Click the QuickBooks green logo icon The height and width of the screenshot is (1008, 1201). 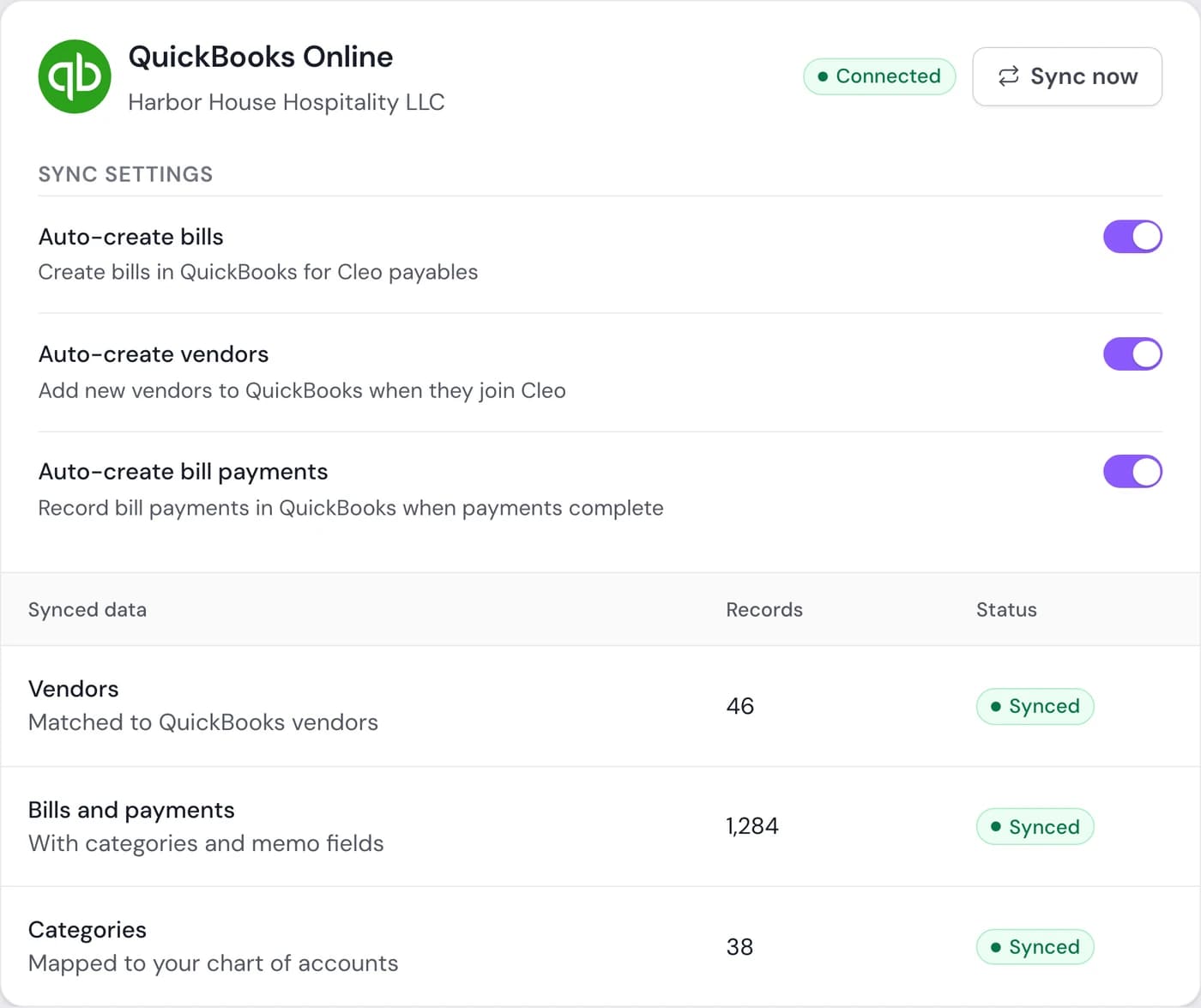75,76
